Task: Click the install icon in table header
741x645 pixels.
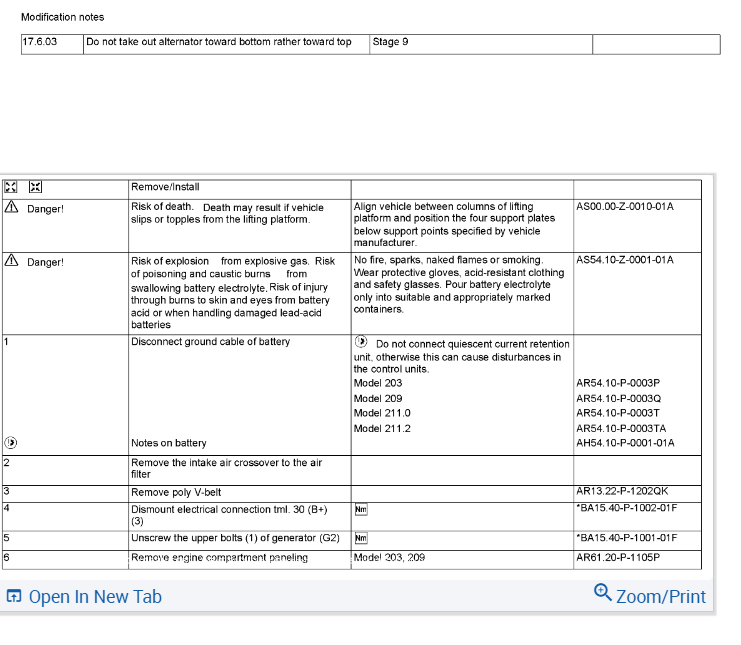Action: point(35,187)
